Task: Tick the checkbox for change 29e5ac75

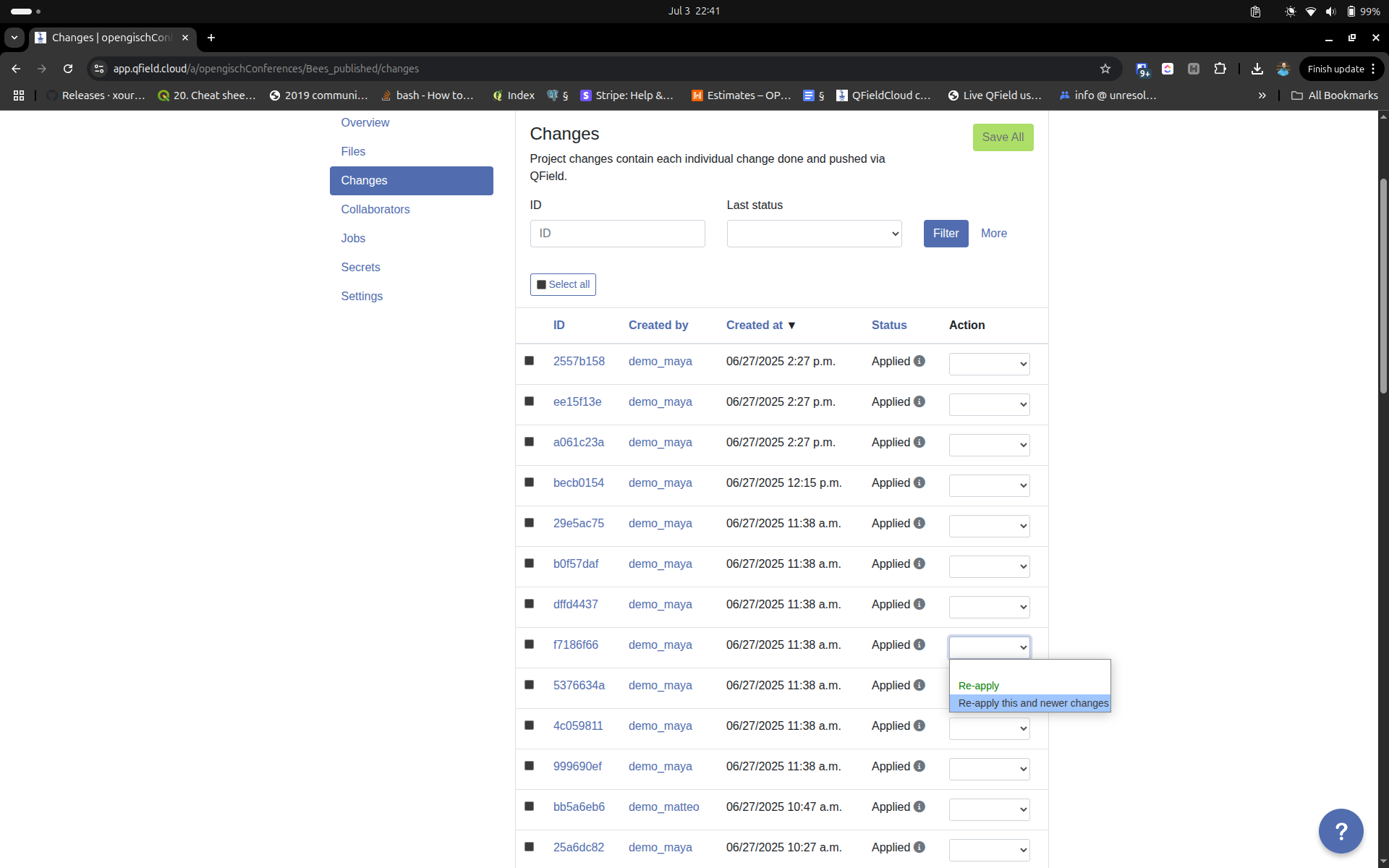Action: pos(529,523)
